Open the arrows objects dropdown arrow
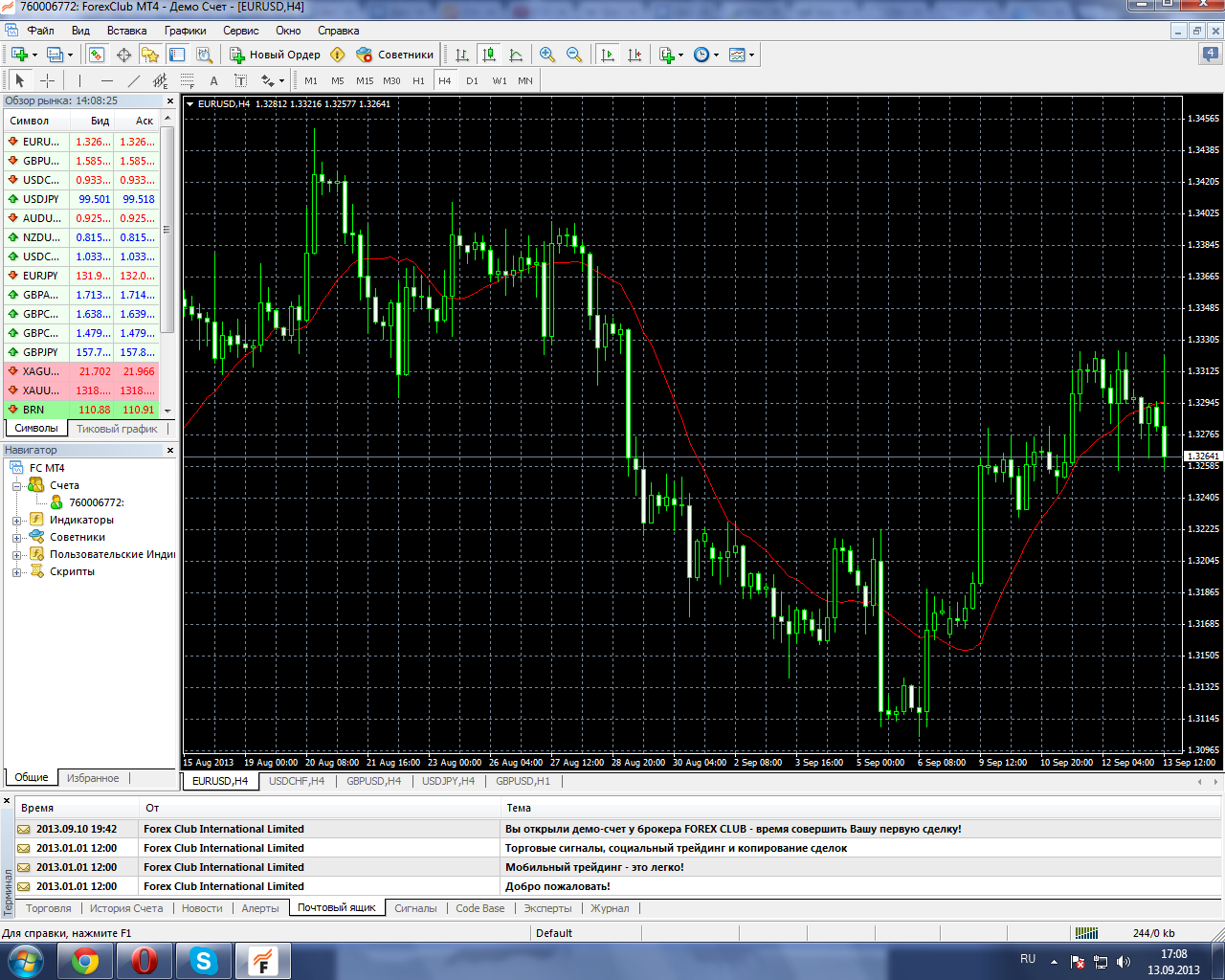This screenshot has width=1225, height=980. click(x=282, y=80)
